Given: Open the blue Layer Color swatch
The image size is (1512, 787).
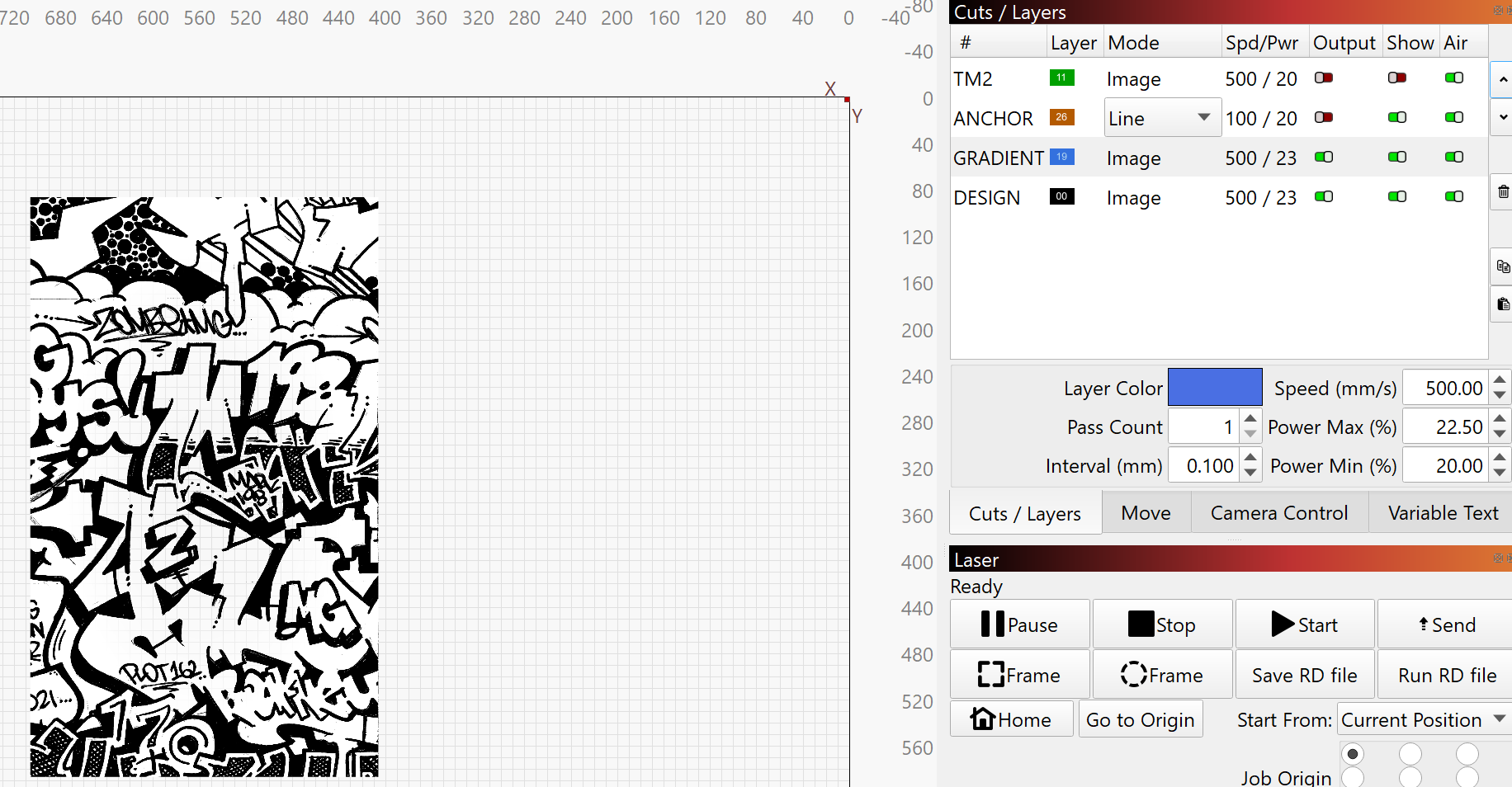Looking at the screenshot, I should pyautogui.click(x=1214, y=388).
